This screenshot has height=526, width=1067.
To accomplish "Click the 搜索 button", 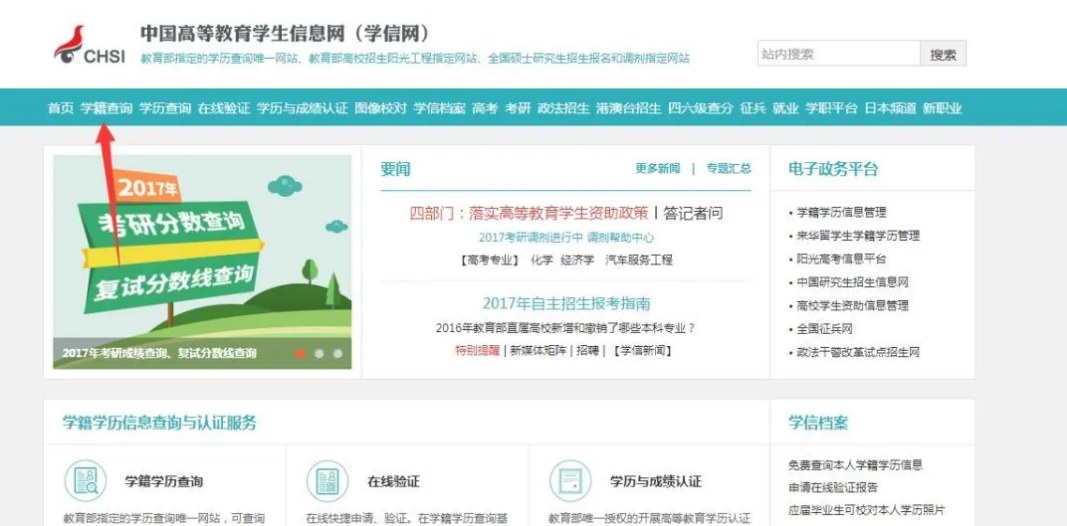I will pos(943,54).
